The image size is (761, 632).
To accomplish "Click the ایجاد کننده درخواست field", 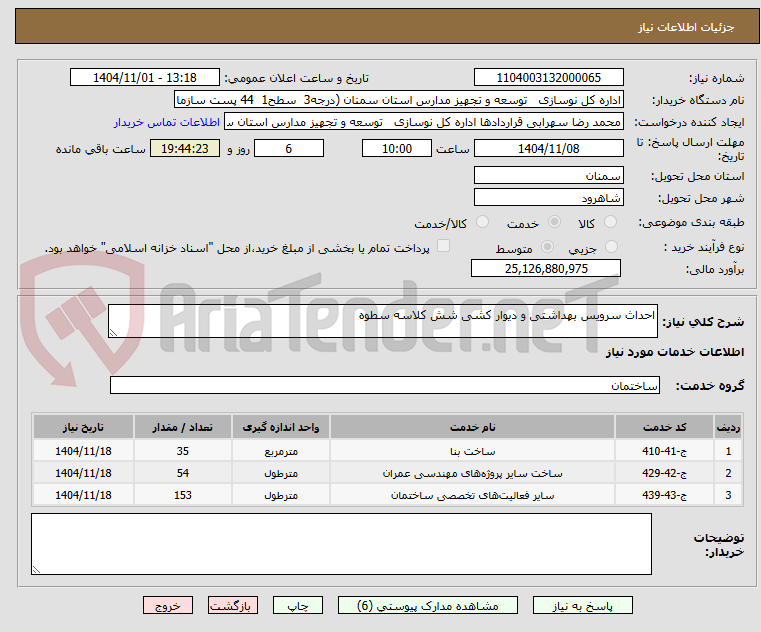I will [x=423, y=122].
